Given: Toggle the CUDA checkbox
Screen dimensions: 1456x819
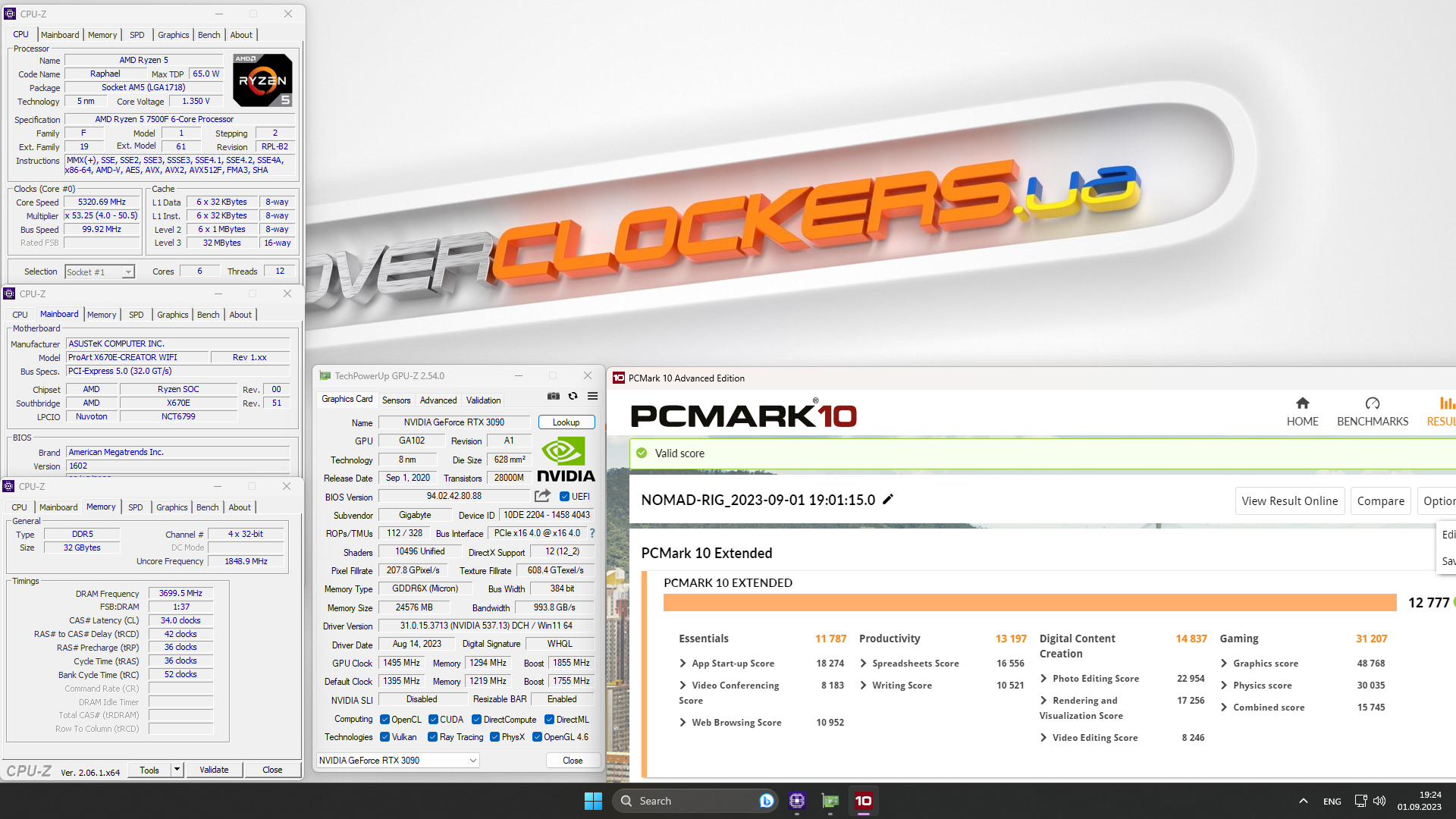Looking at the screenshot, I should [x=433, y=720].
